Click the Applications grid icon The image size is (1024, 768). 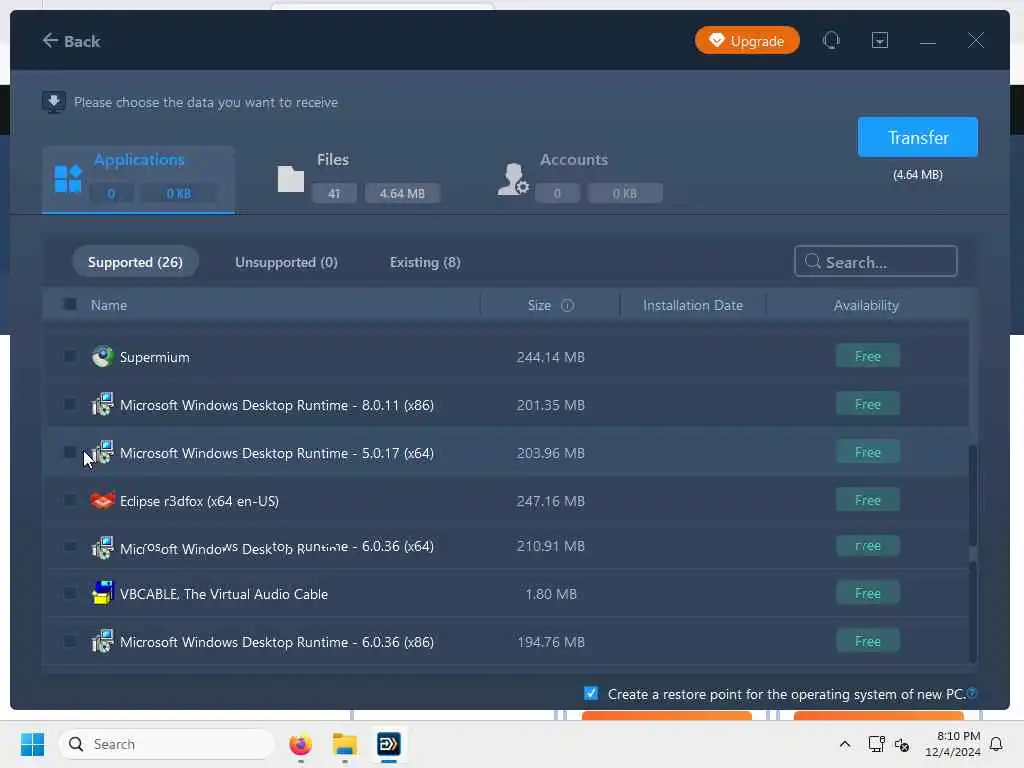pos(68,179)
